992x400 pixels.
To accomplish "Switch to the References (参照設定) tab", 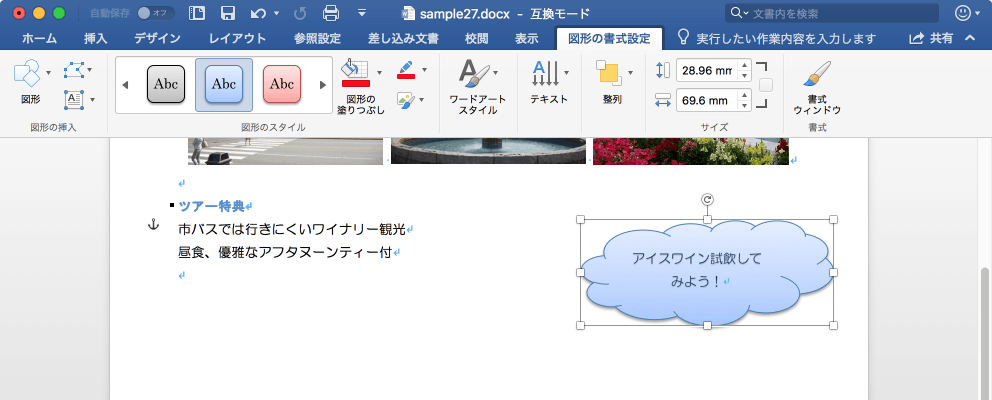I will tap(318, 39).
